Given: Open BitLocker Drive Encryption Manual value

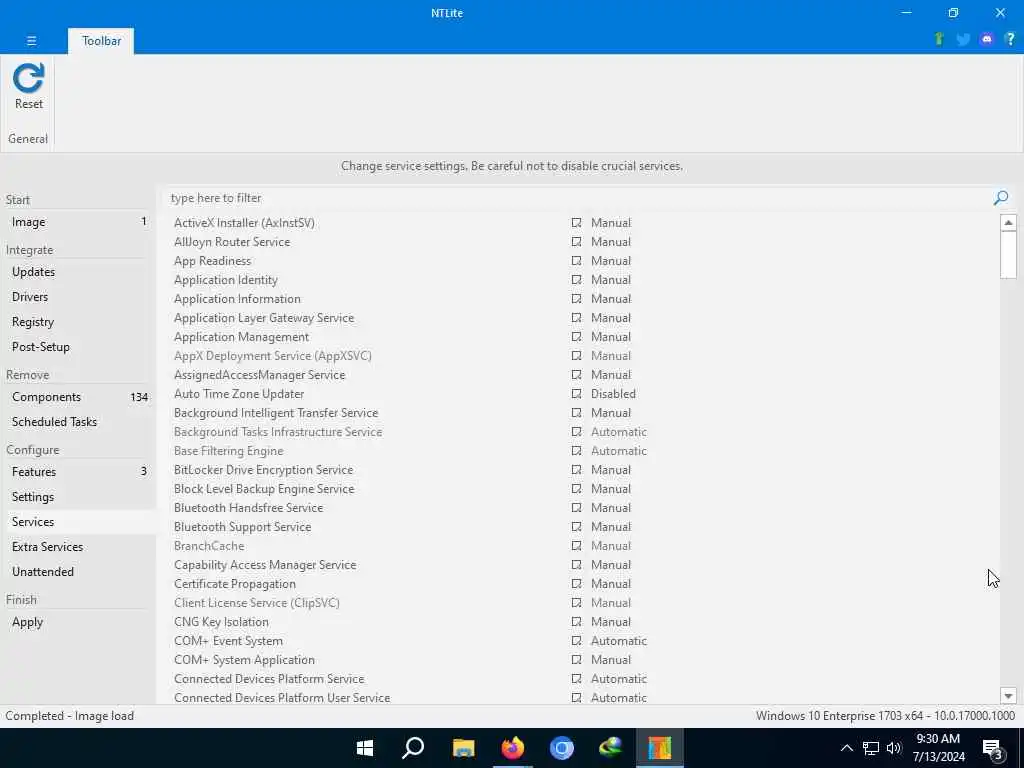Looking at the screenshot, I should [x=611, y=470].
